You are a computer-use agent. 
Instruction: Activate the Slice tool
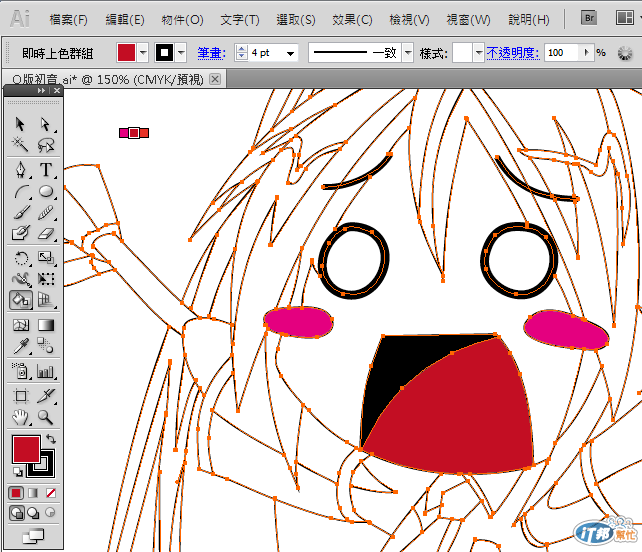point(45,396)
